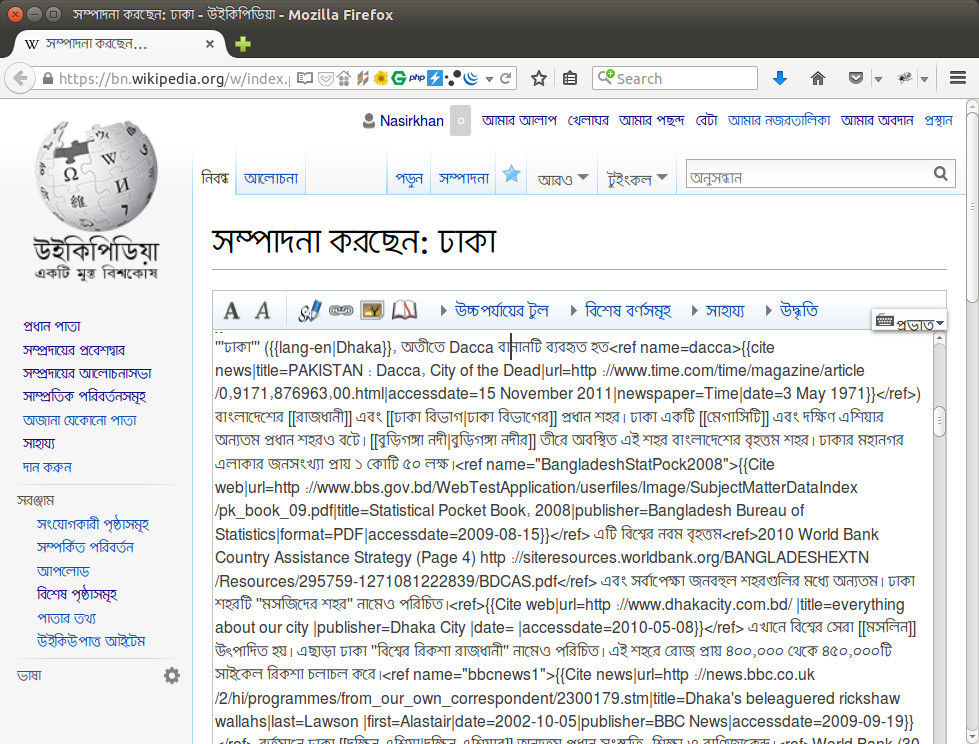Click the Firefox home icon
979x744 pixels.
[818, 77]
